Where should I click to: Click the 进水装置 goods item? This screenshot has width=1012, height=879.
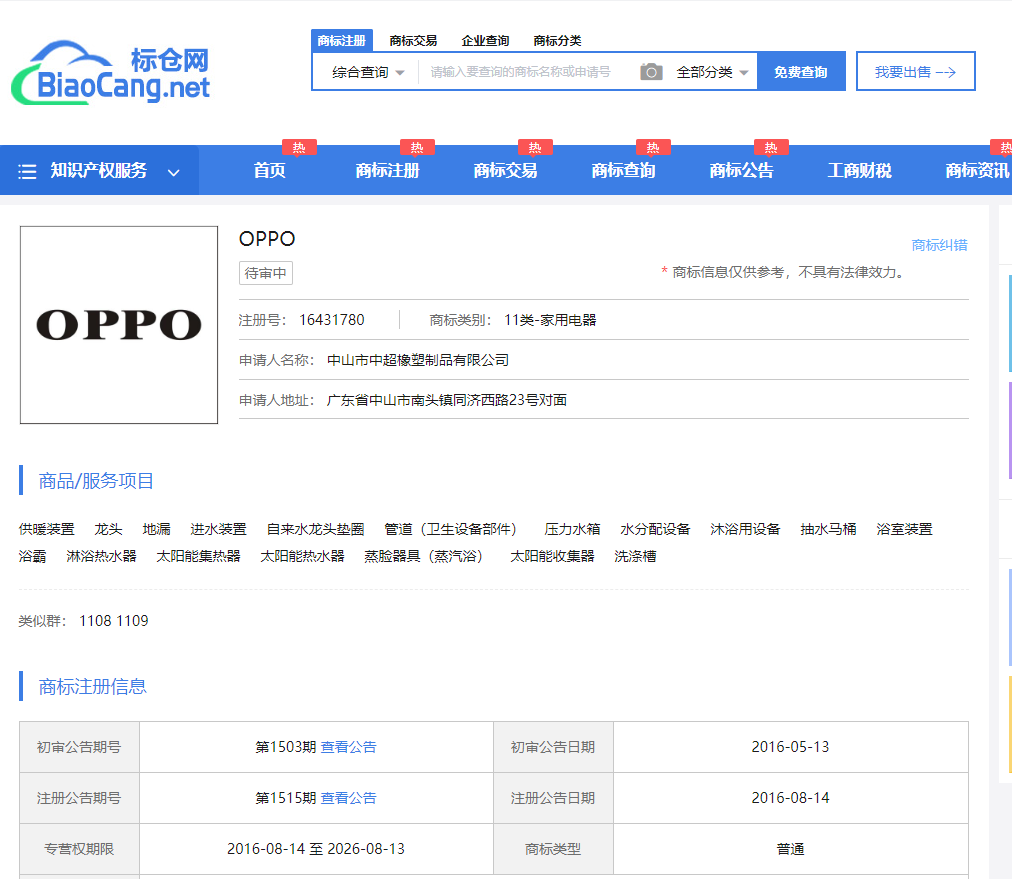218,529
